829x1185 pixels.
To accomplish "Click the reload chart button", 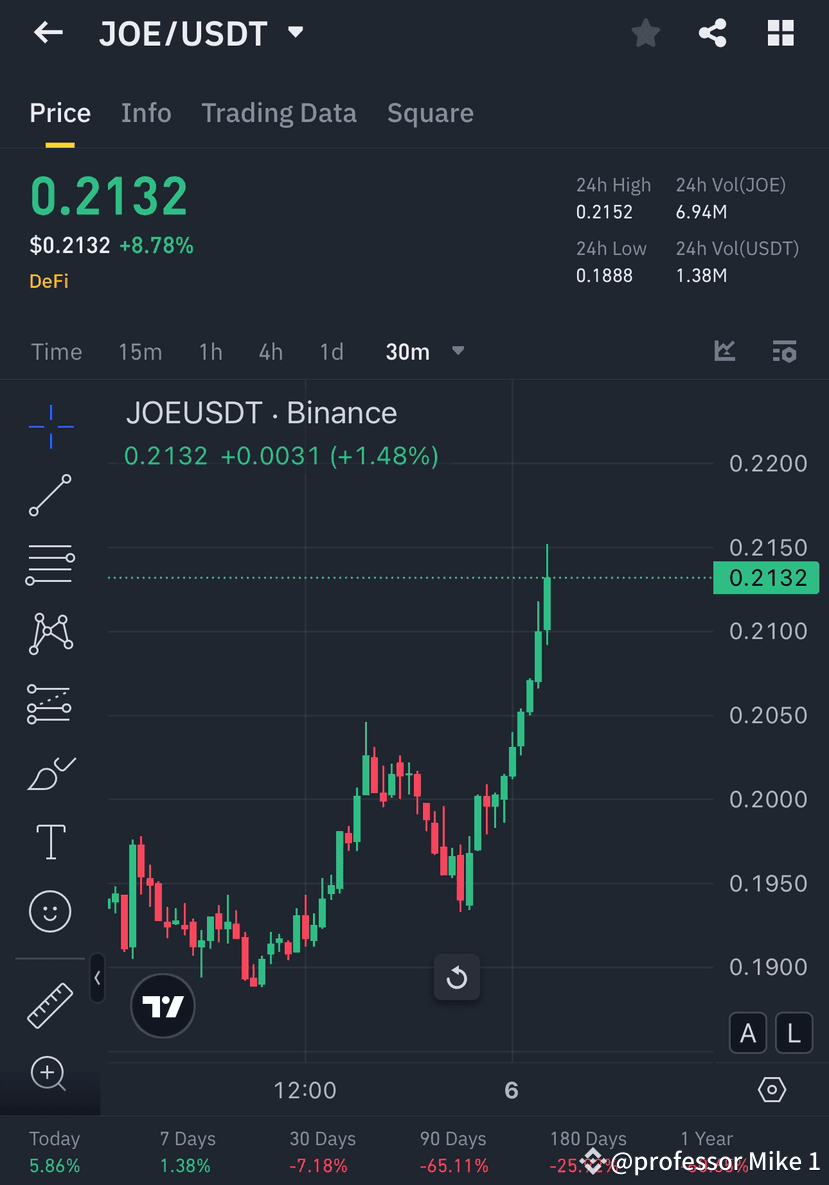I will (x=457, y=977).
